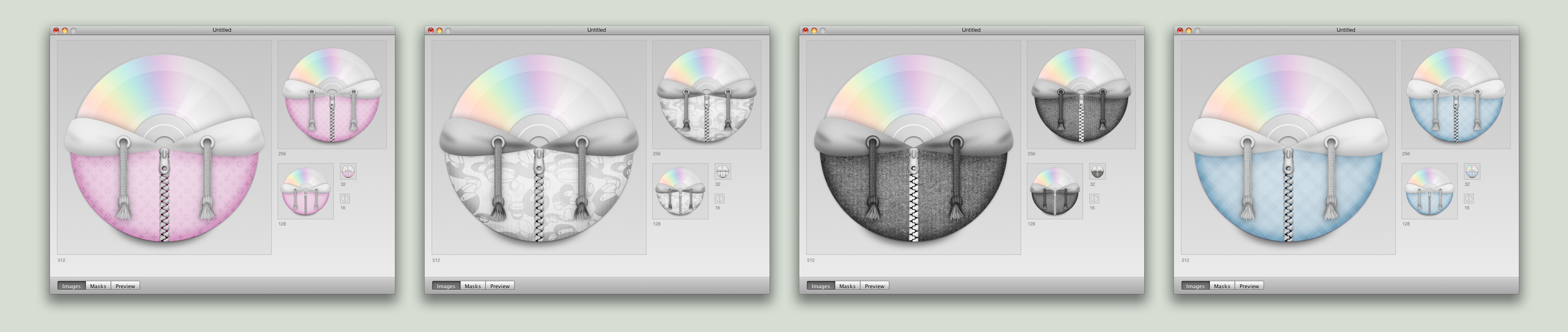Open Masks tab in dark gray window

[847, 286]
